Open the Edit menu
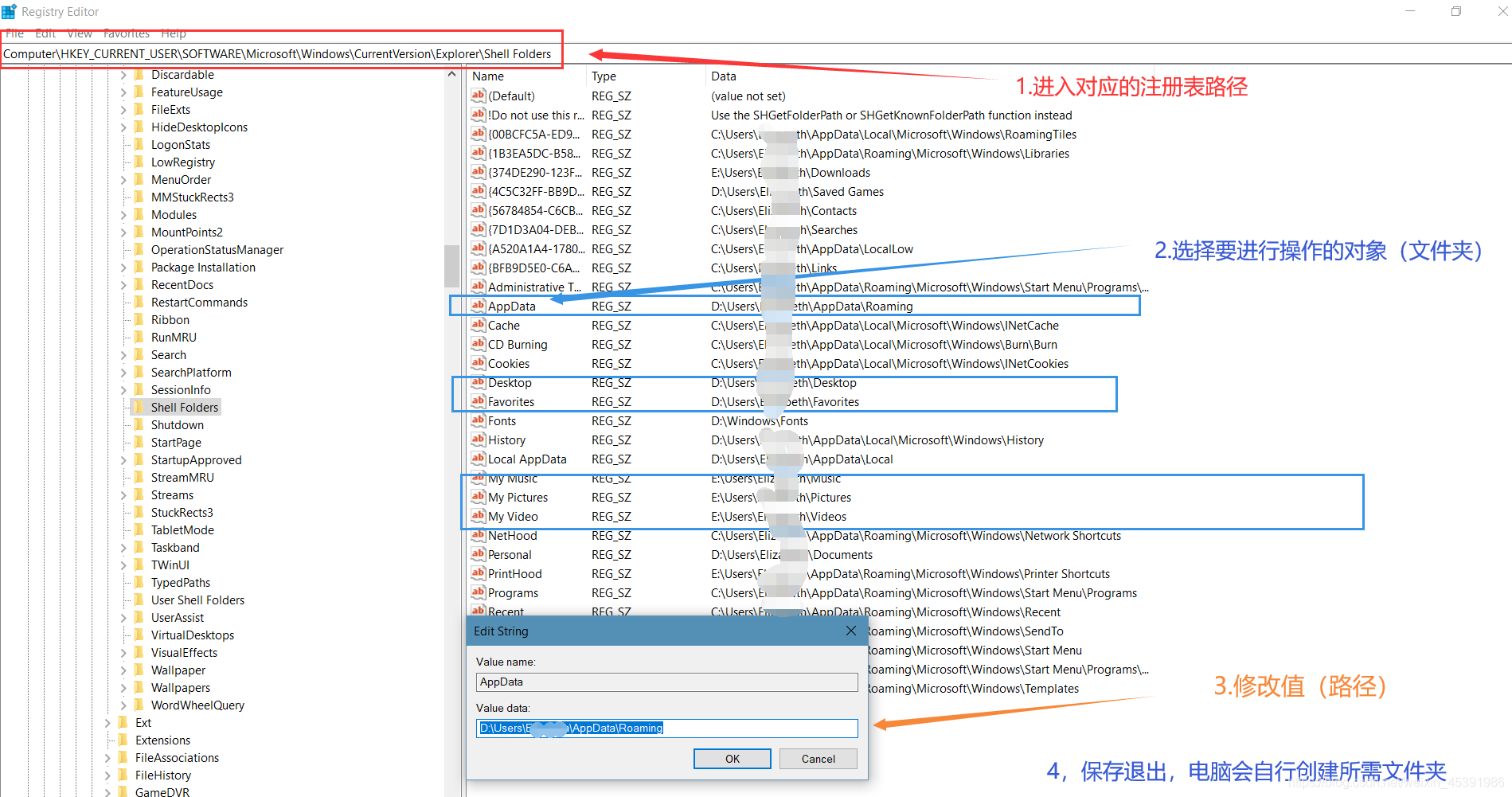The width and height of the screenshot is (1512, 797). (x=45, y=33)
